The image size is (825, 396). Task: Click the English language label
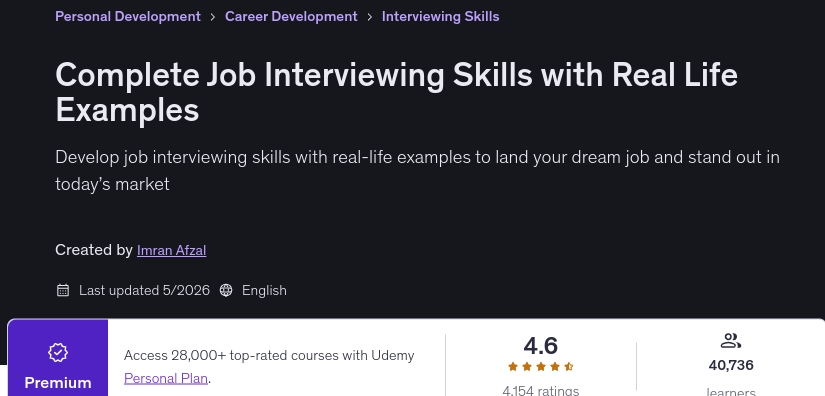point(264,290)
